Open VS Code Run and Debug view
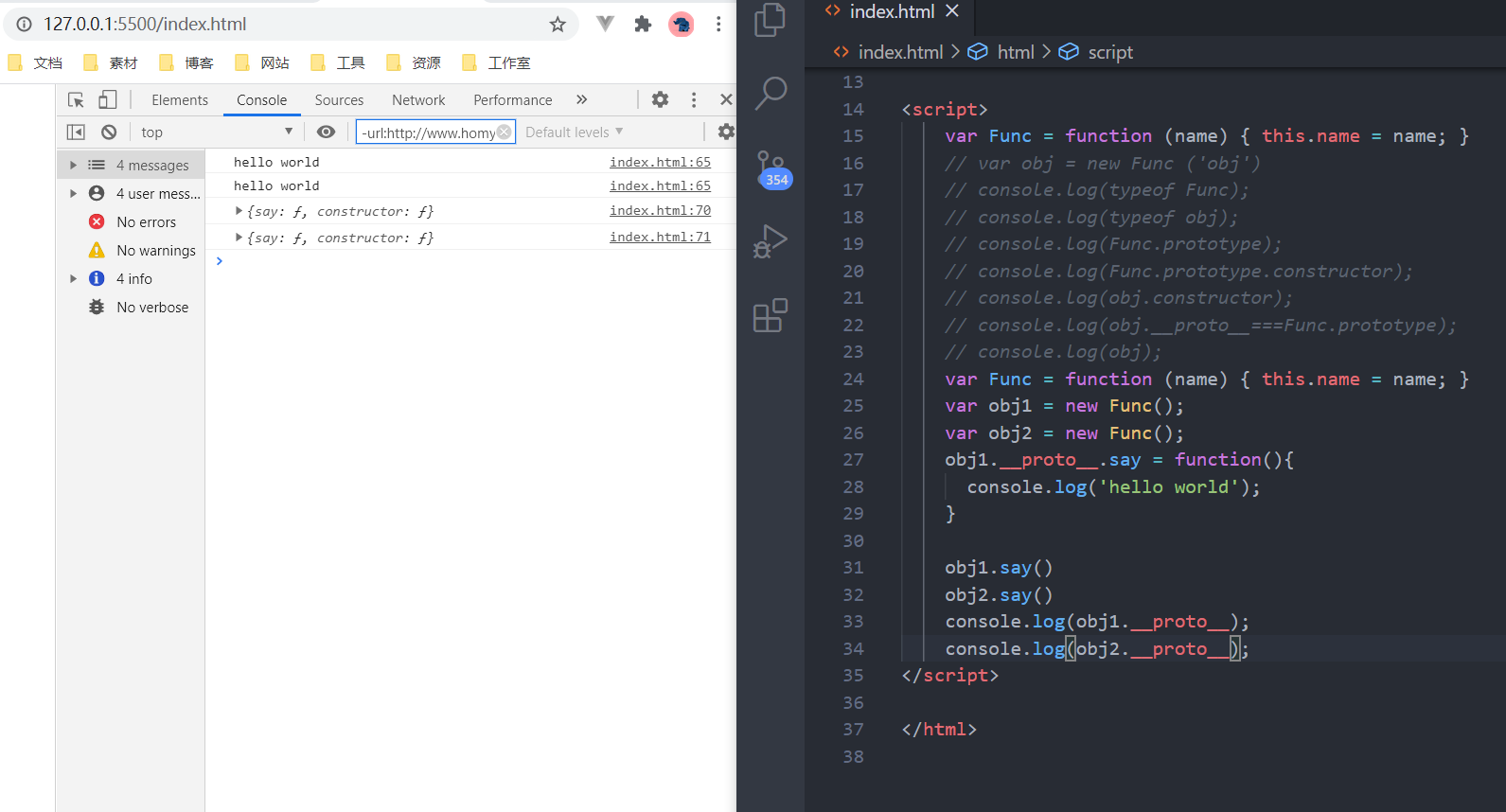Viewport: 1506px width, 812px height. [771, 241]
